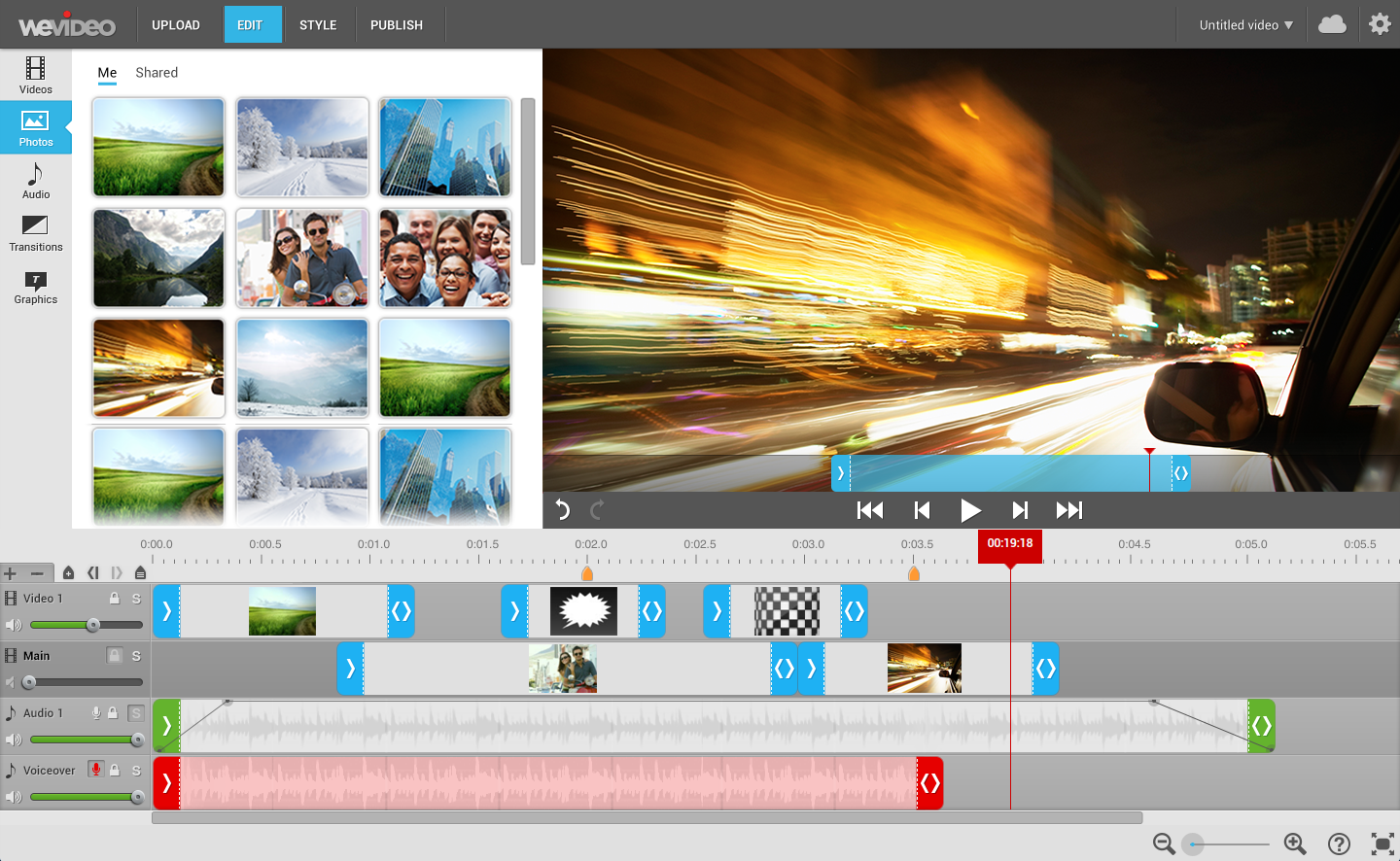The width and height of the screenshot is (1400, 861).
Task: Step forward one frame
Action: click(1020, 510)
